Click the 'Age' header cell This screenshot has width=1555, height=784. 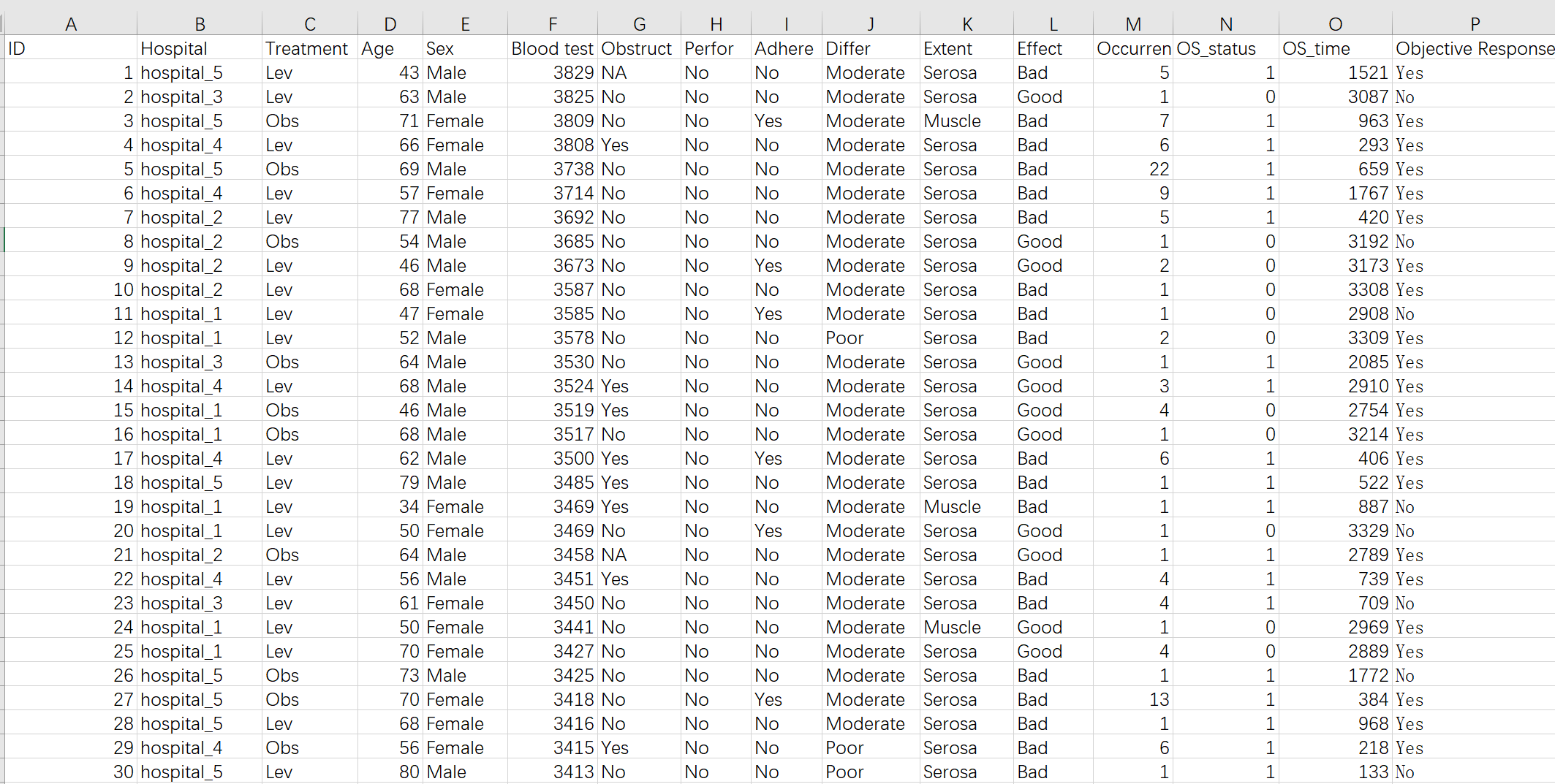coord(390,48)
